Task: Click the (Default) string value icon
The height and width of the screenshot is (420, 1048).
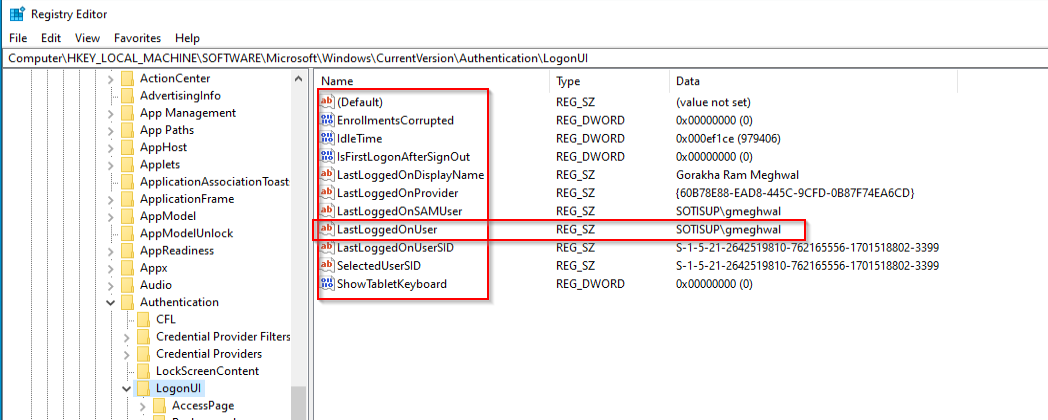Action: coord(328,102)
